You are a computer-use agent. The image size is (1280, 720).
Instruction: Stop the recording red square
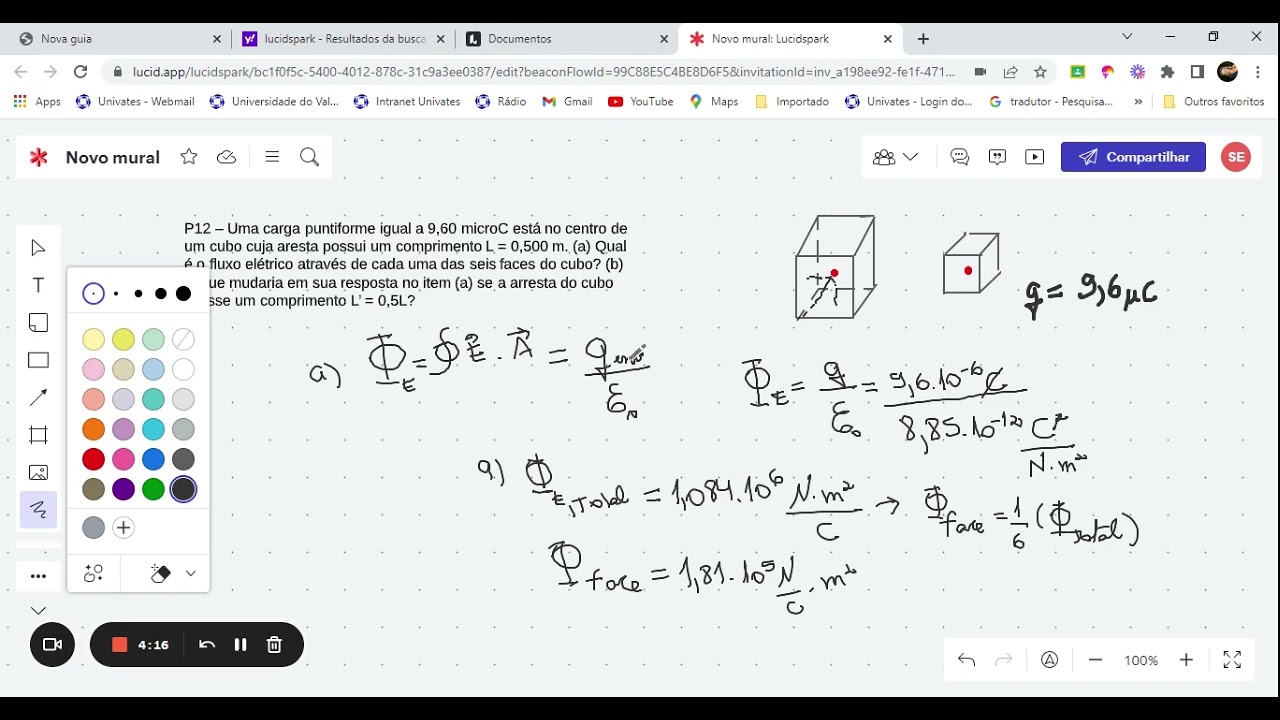tap(120, 645)
